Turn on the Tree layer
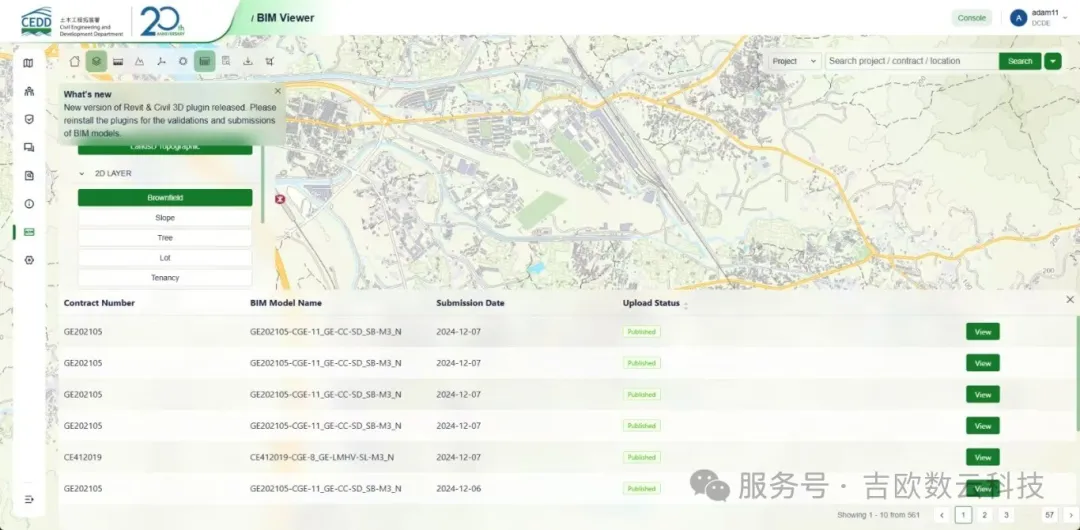Viewport: 1080px width, 530px height. coord(165,238)
